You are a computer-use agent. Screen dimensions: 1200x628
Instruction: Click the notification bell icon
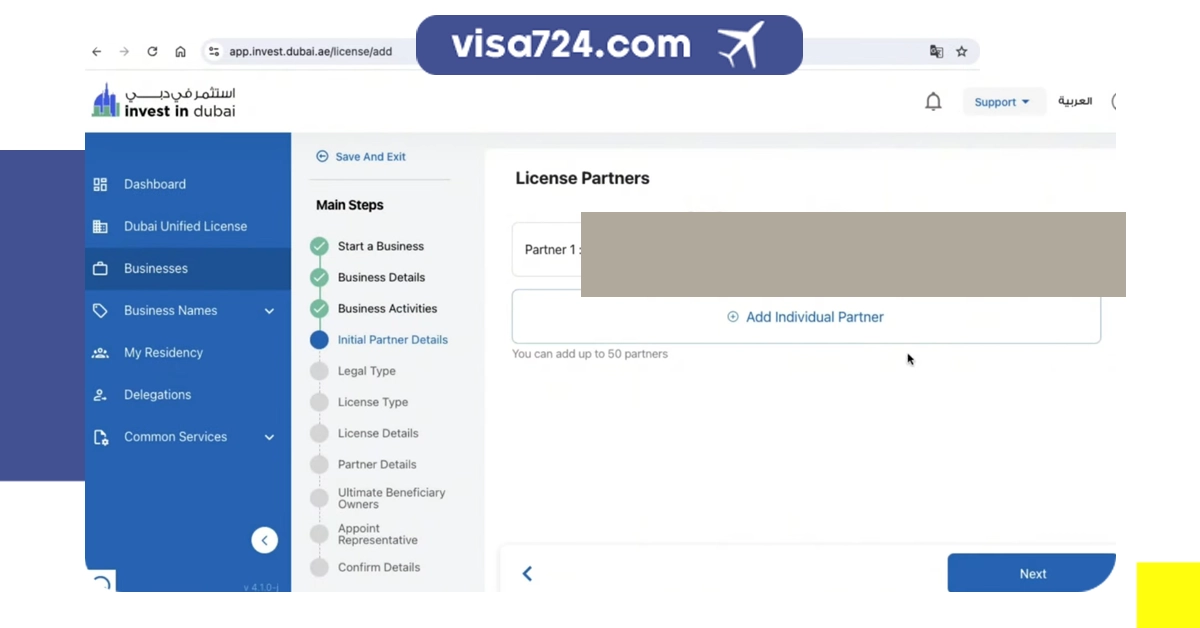pyautogui.click(x=933, y=102)
